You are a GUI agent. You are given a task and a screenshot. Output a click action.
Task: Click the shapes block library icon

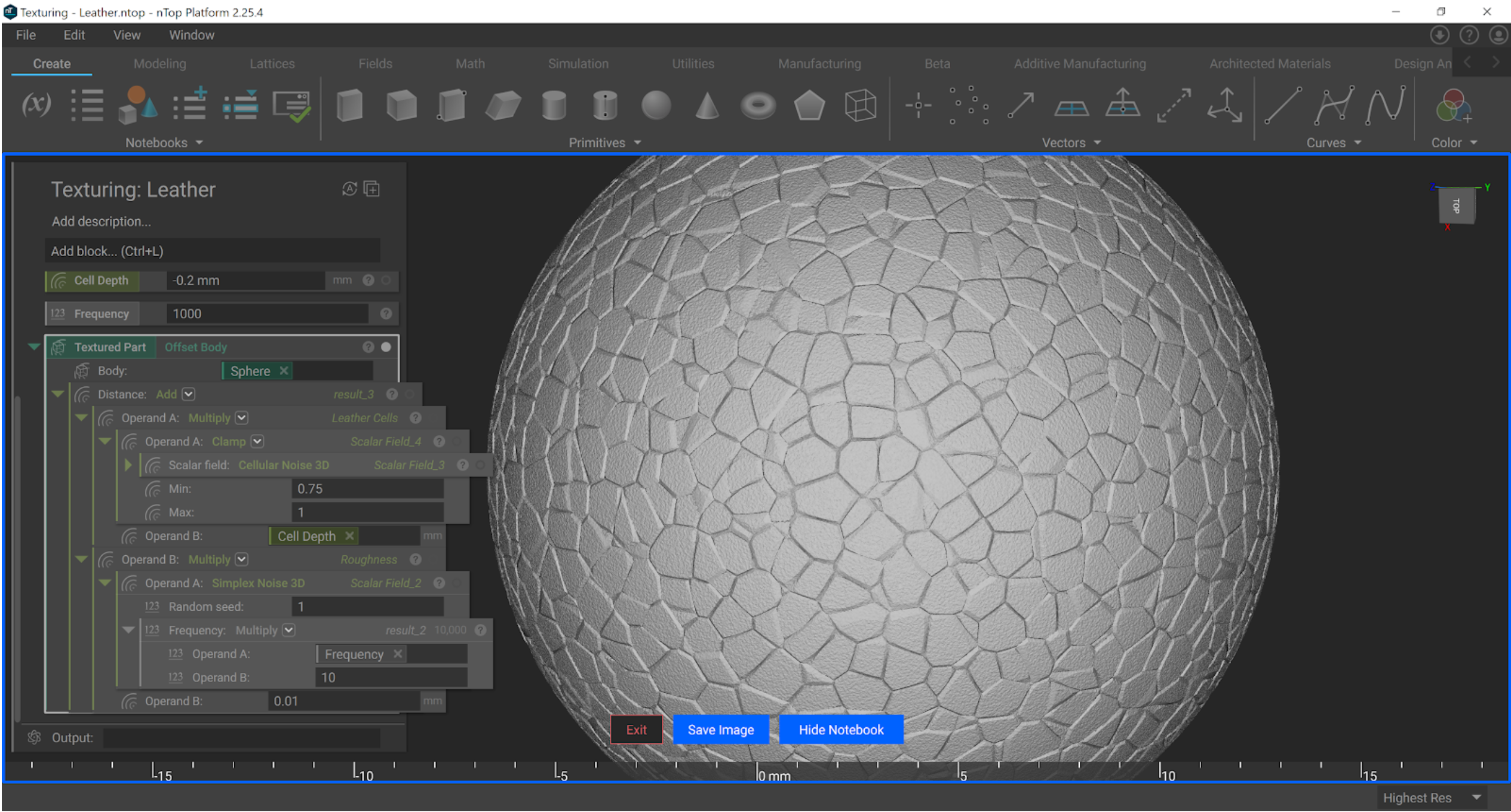click(138, 105)
